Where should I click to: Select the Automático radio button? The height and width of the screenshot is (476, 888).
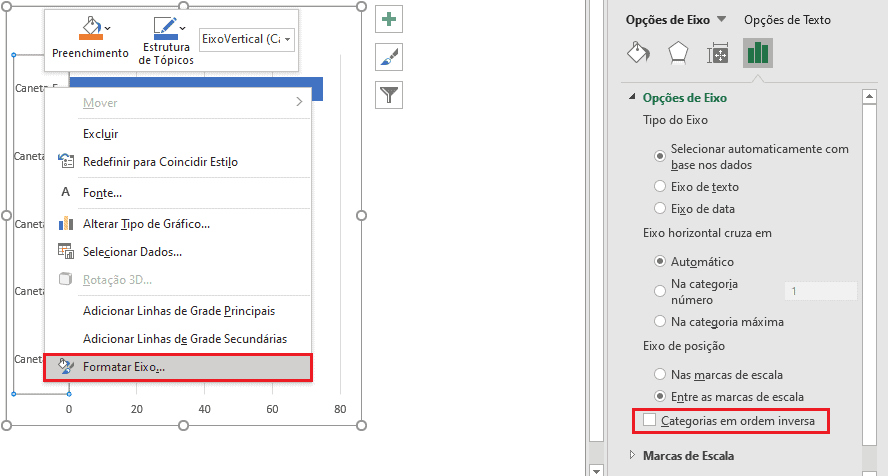(660, 261)
